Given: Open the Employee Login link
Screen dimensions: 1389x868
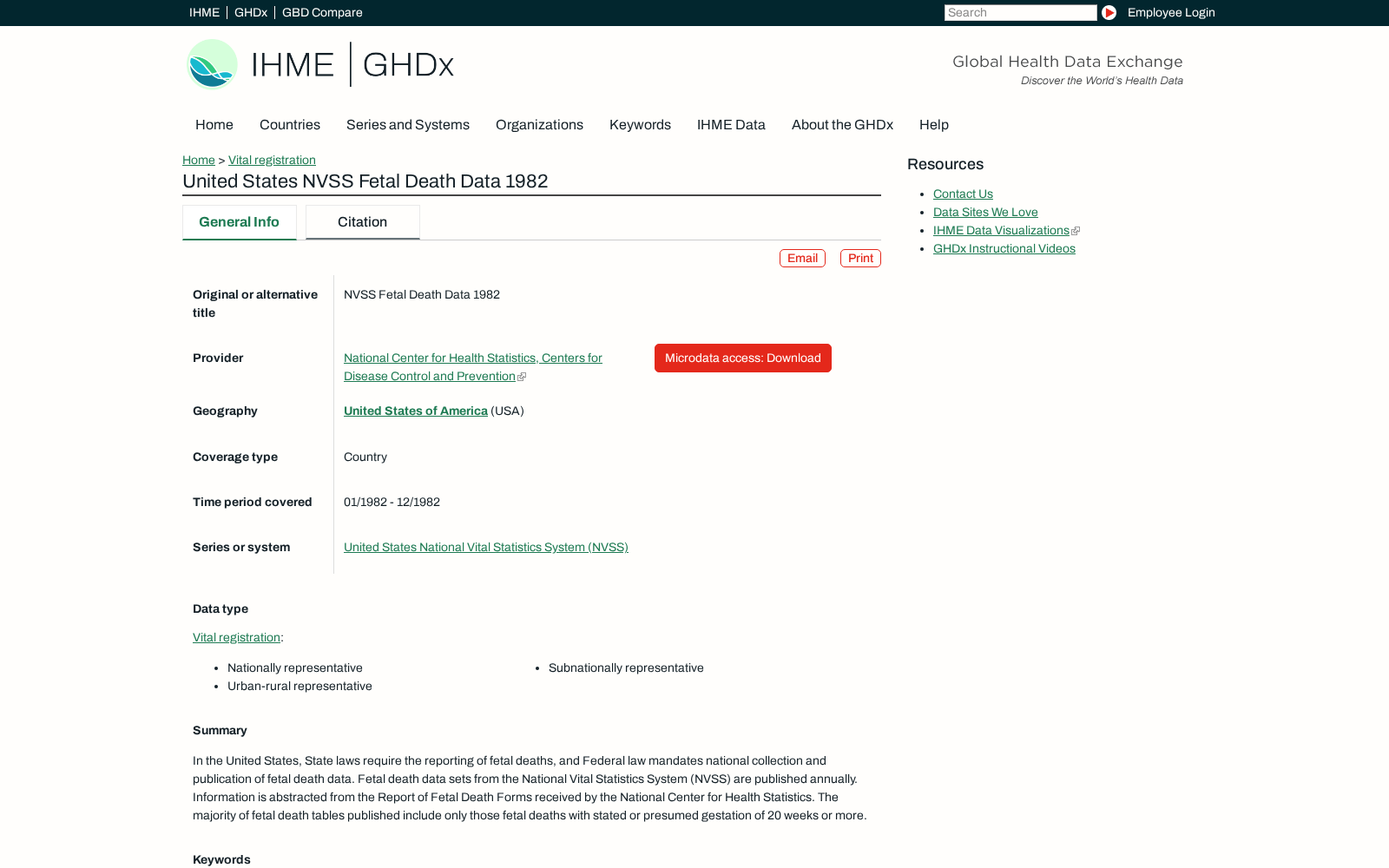Looking at the screenshot, I should pos(1171,12).
